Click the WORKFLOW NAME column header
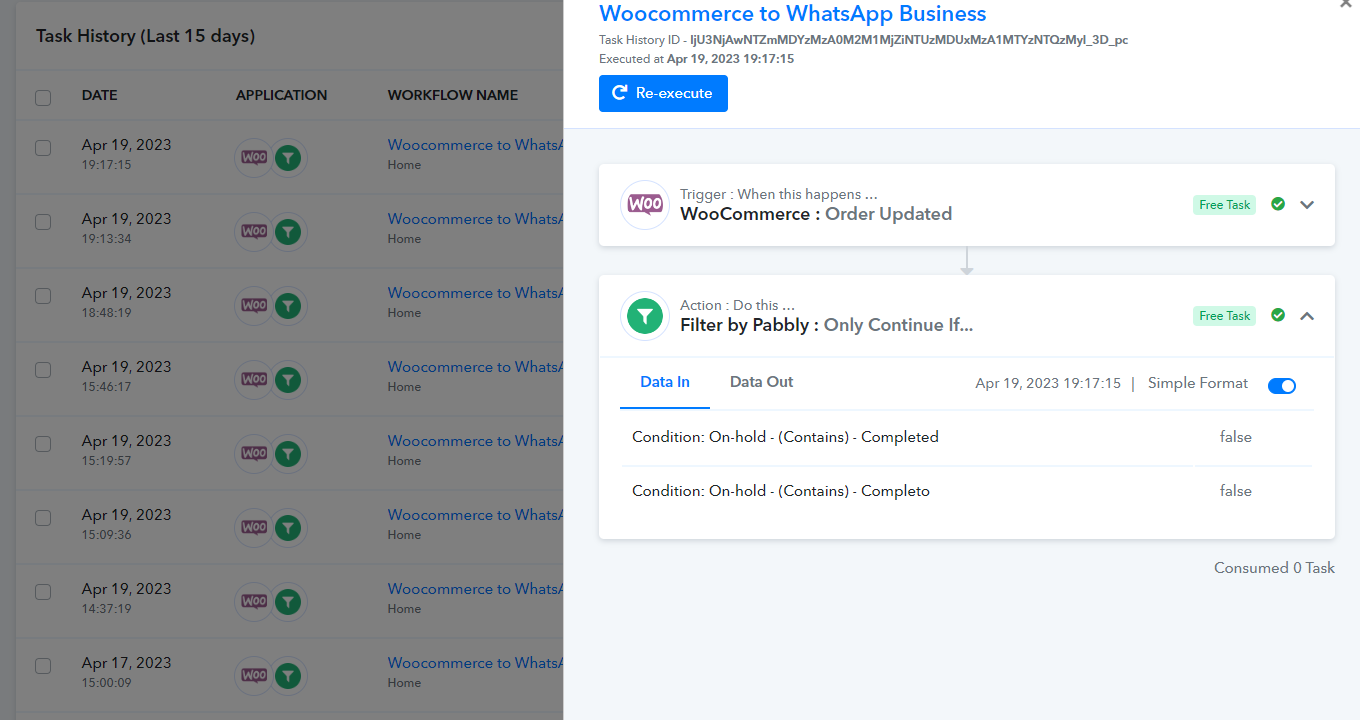The width and height of the screenshot is (1360, 720). (453, 96)
